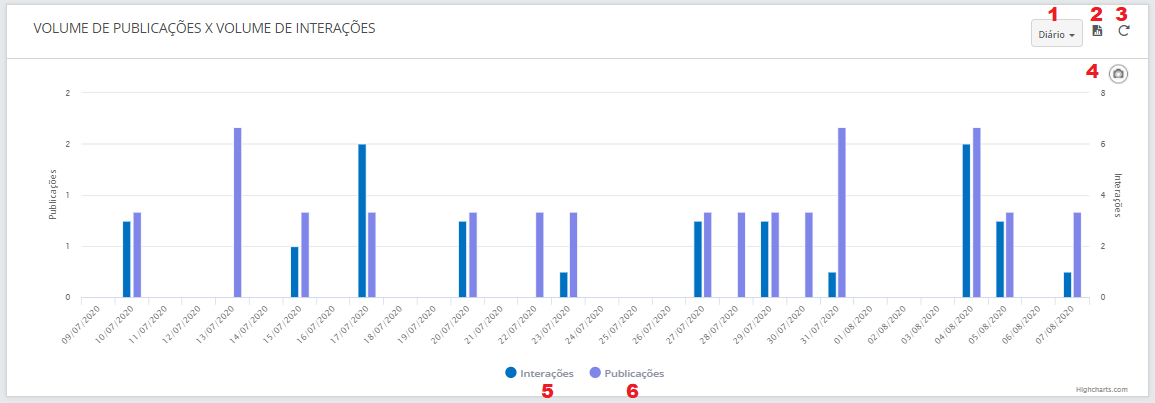The width and height of the screenshot is (1155, 403).
Task: Click the Publicações bar for 30/07/2020
Action: pyautogui.click(x=809, y=255)
